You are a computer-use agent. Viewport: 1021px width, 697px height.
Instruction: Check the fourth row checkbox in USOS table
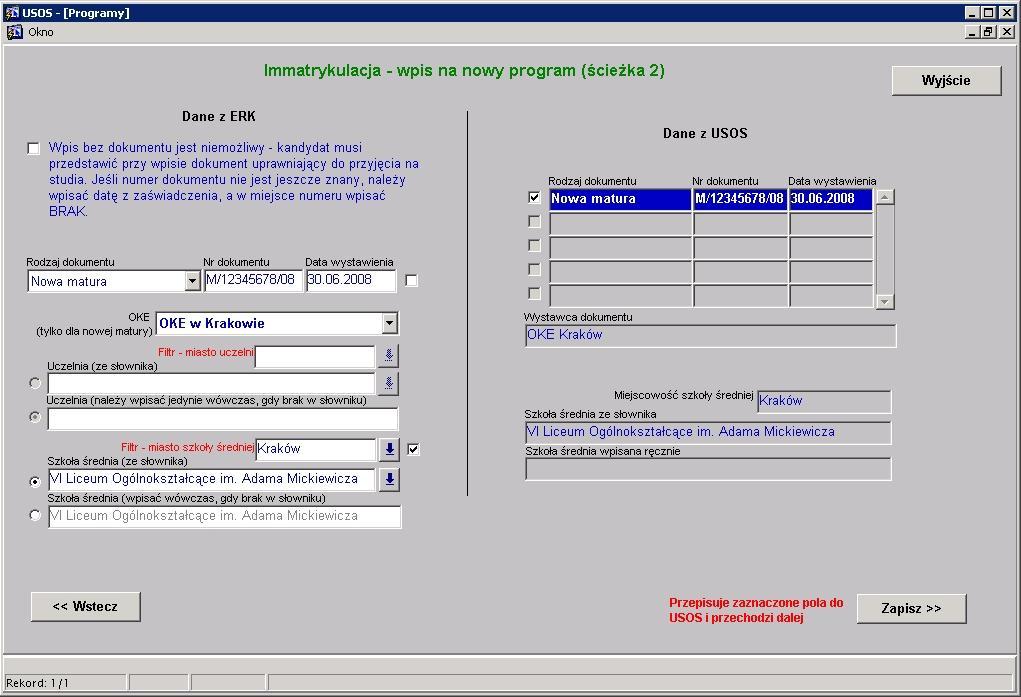pyautogui.click(x=535, y=270)
